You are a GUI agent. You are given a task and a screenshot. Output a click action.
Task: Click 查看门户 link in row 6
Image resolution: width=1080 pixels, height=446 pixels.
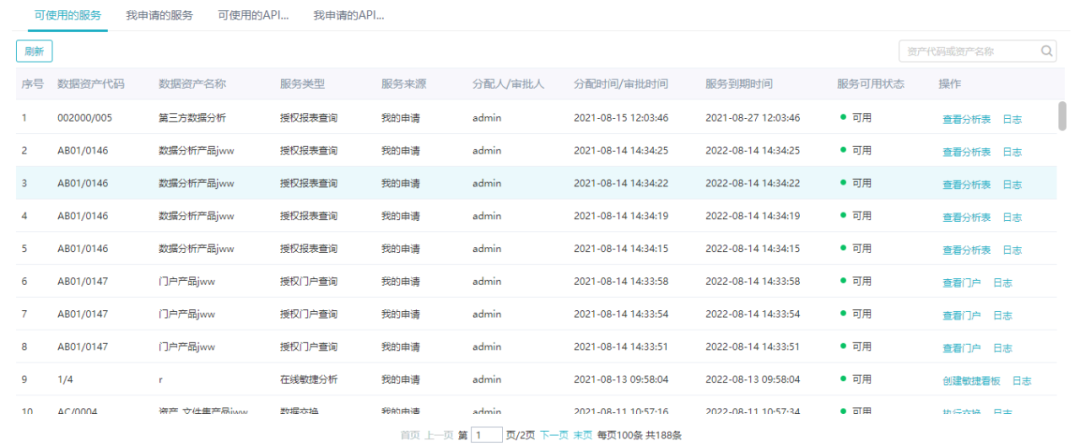tap(961, 283)
